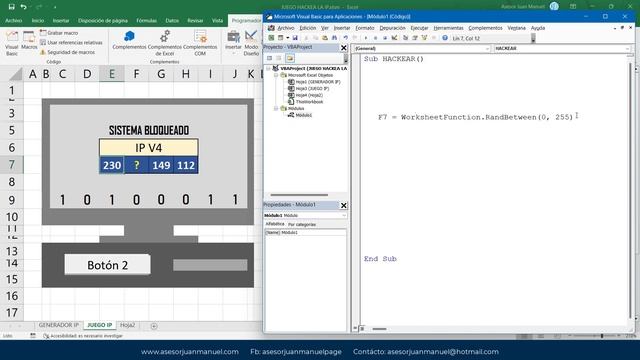Screen dimensions: 640x360
Task: Click the Visual Basic button in the Excel ribbon
Action: (12, 42)
